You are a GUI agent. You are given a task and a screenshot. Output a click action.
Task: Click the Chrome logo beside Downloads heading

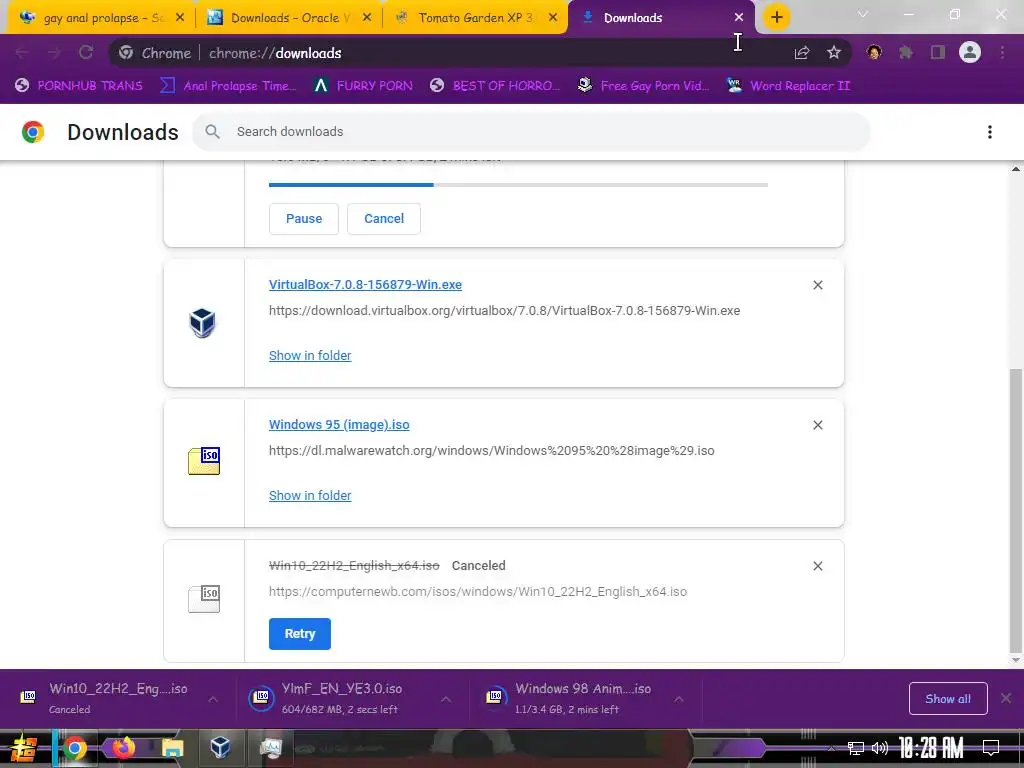coord(33,132)
